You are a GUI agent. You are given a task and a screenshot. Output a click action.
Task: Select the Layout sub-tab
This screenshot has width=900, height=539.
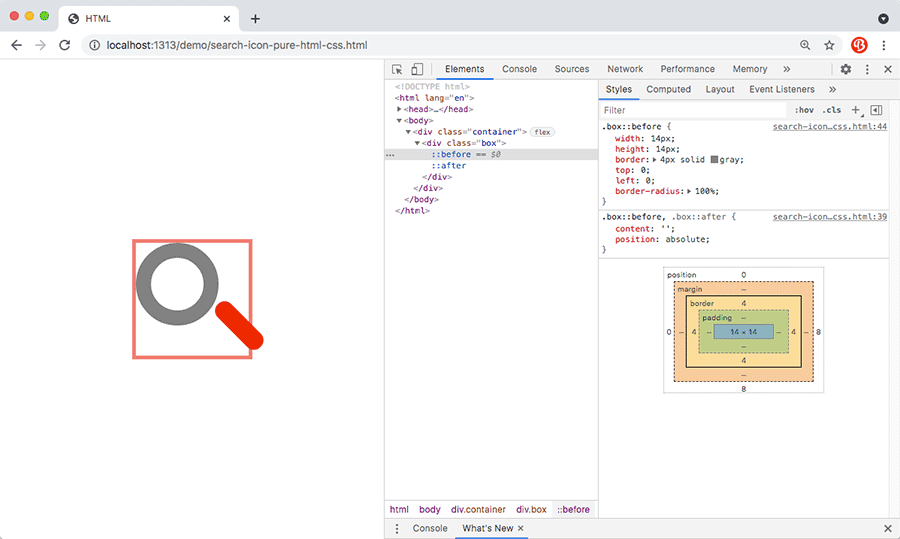(720, 90)
